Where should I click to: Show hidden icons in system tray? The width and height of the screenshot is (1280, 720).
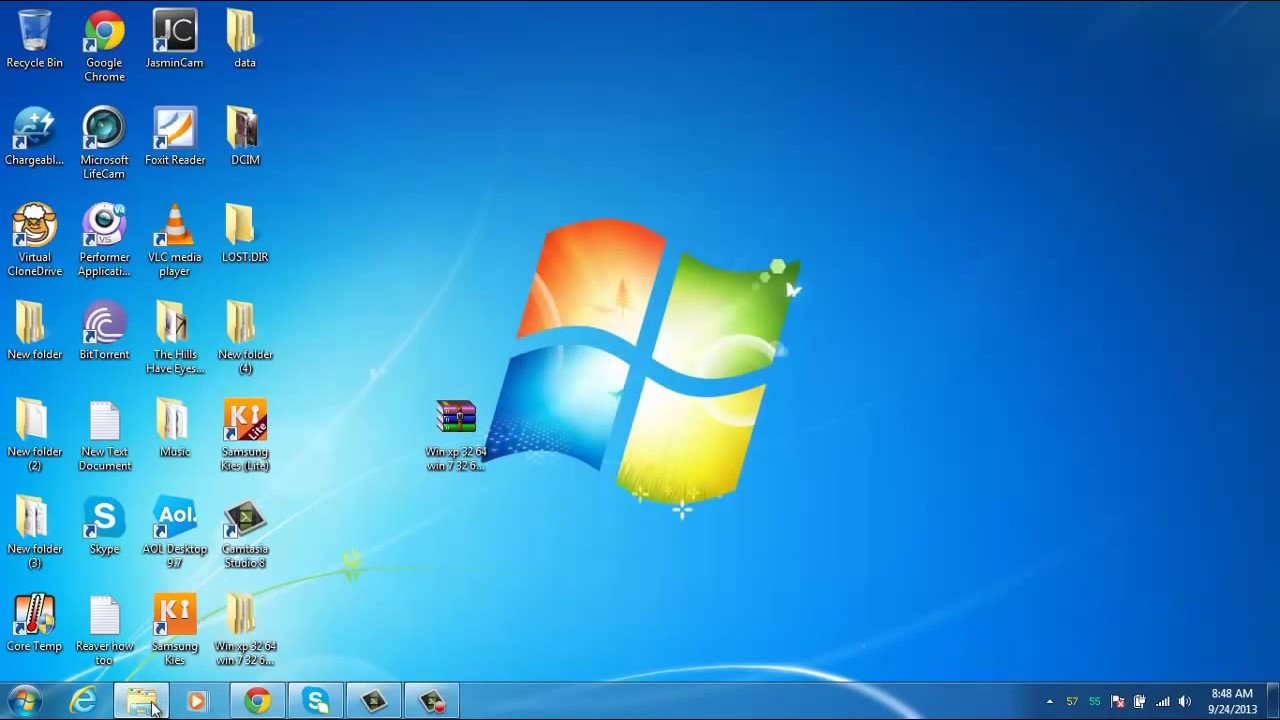1049,702
